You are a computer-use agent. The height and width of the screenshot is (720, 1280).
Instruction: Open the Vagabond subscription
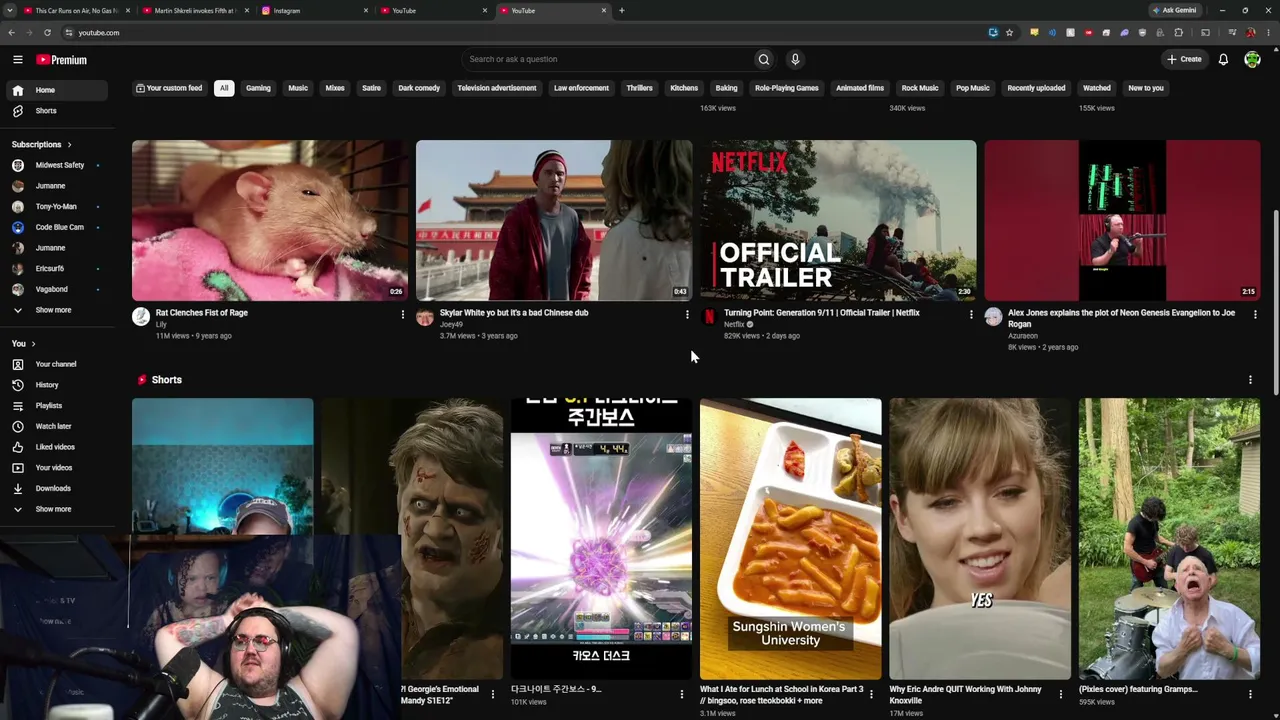click(x=57, y=289)
